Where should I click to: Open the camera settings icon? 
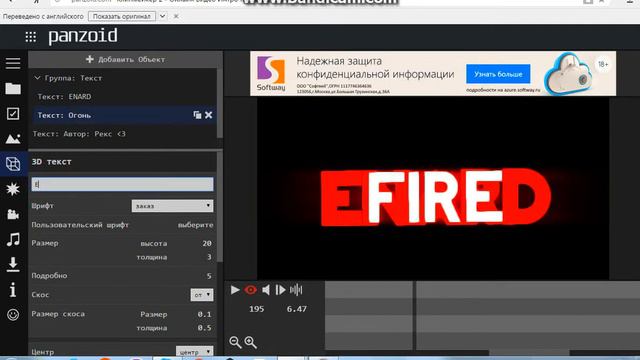coord(13,214)
